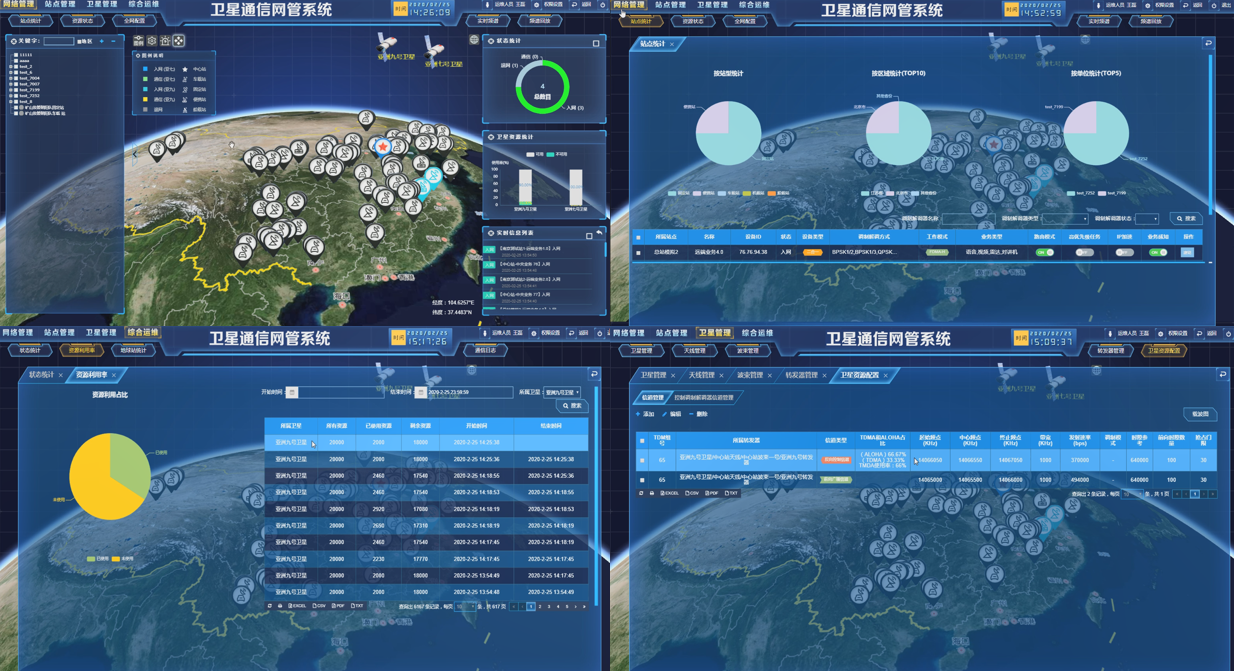Check the row checkbox for start frequency 14065000

click(642, 480)
